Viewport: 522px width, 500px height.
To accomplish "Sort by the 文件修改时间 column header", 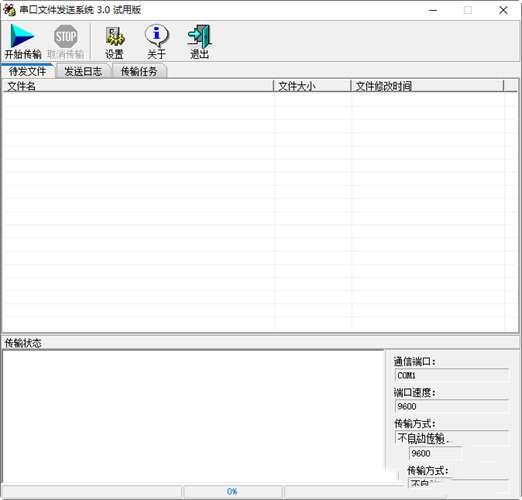I will coord(427,86).
